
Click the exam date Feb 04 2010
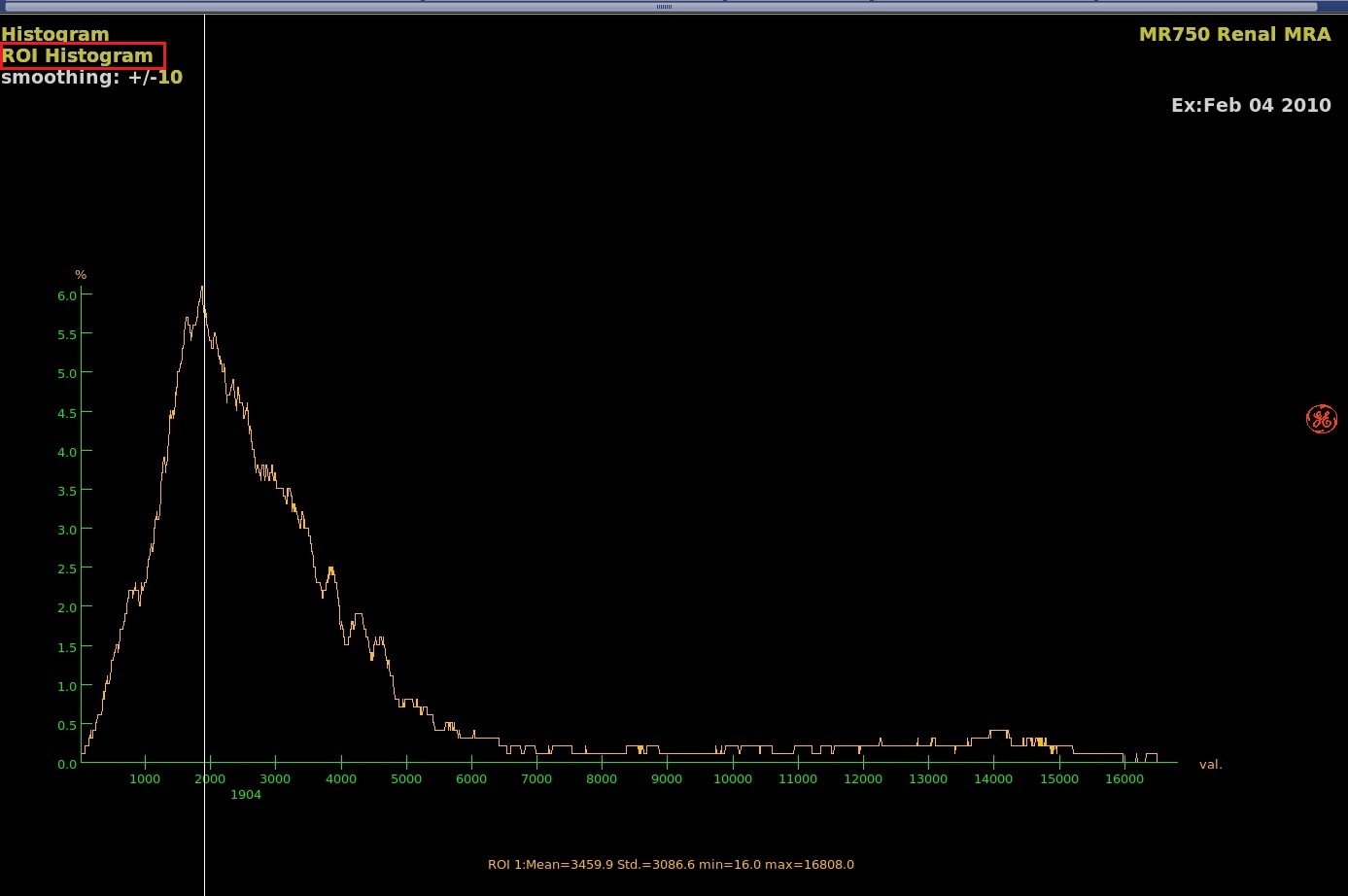[1251, 105]
